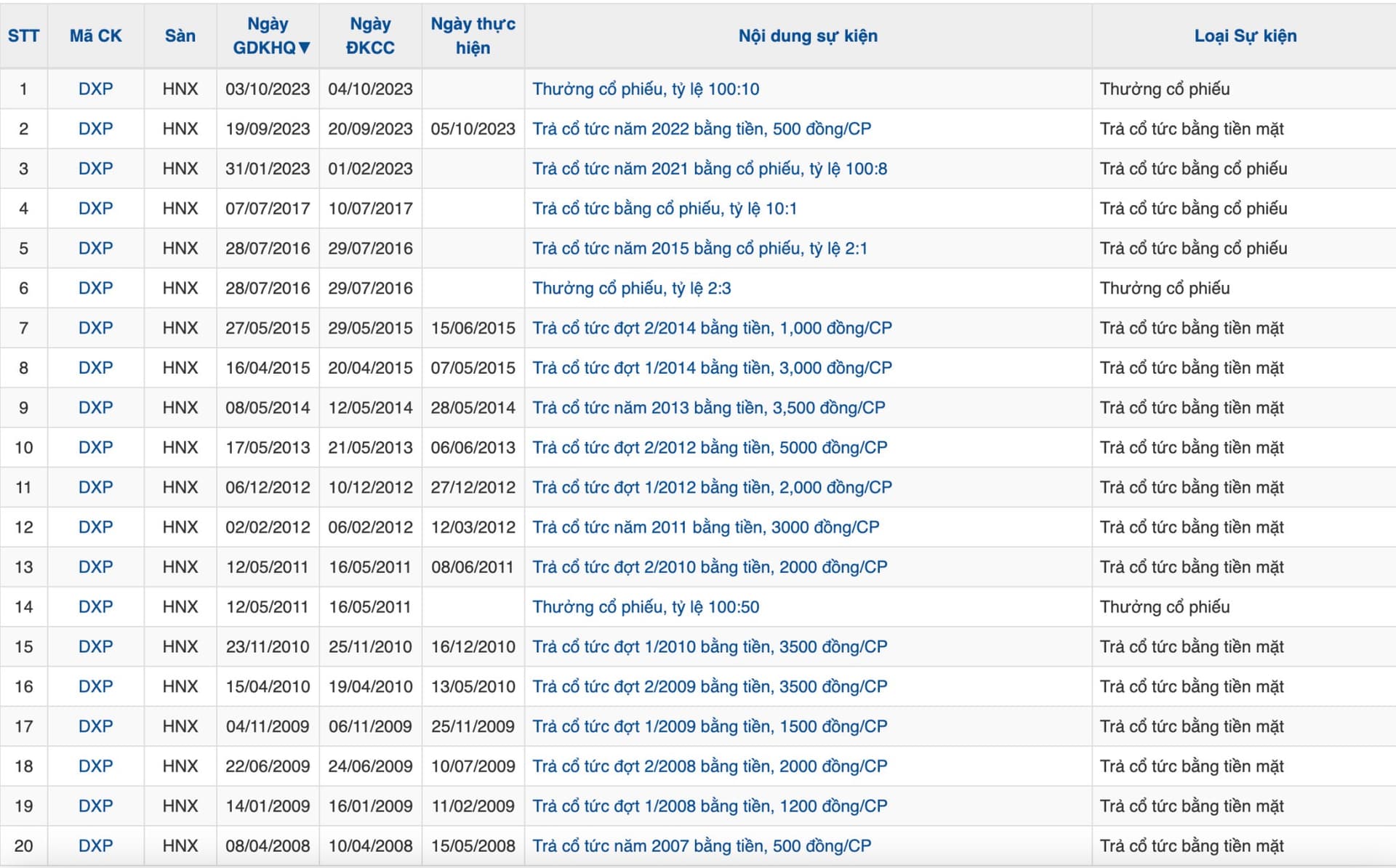Image resolution: width=1396 pixels, height=868 pixels.
Task: Open 'Trả cổ tức bằng cổ phiếu 10:1' link
Action: click(x=664, y=209)
